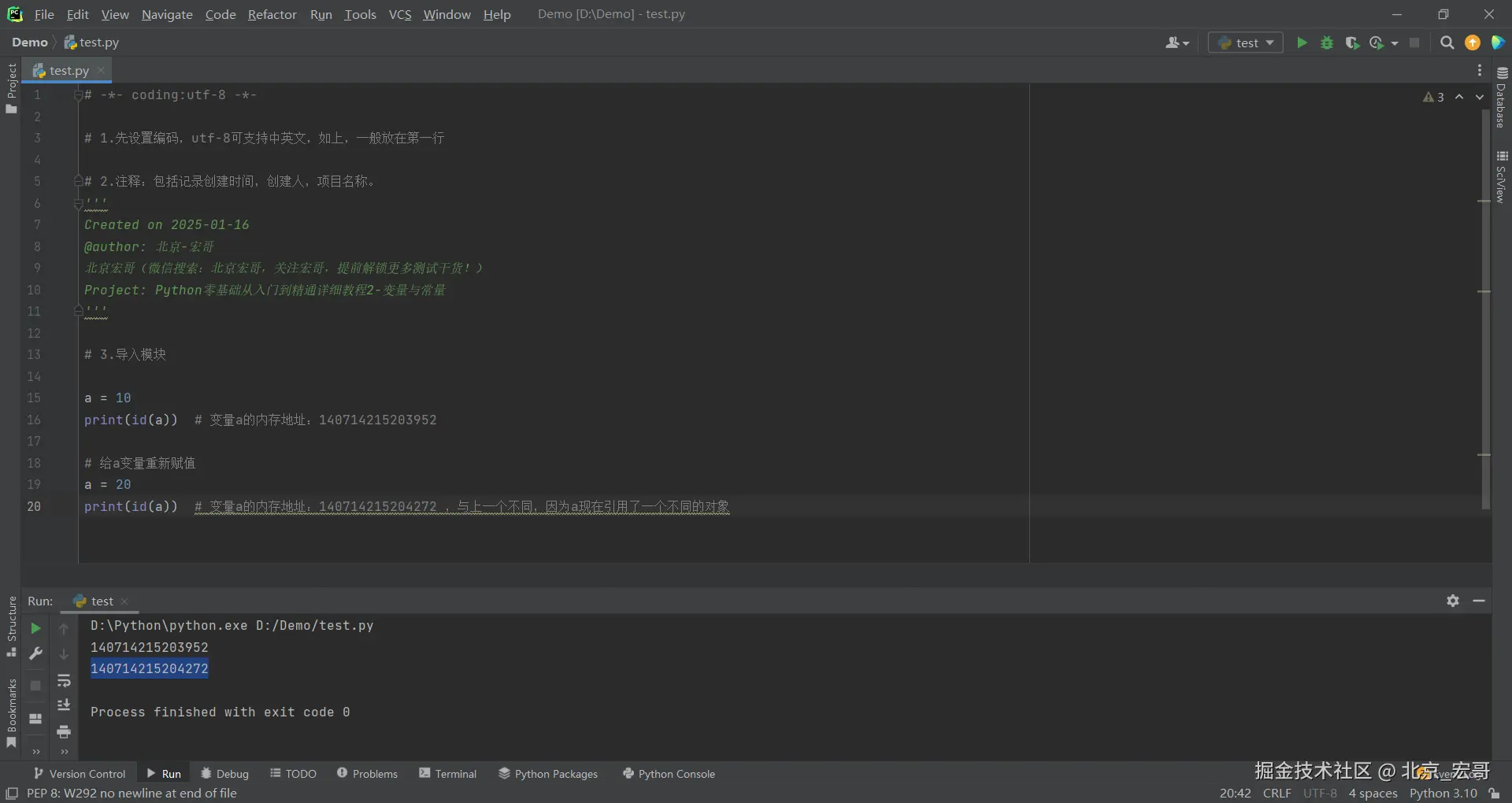The image size is (1512, 803).
Task: Close the test.py editor tab
Action: [101, 70]
